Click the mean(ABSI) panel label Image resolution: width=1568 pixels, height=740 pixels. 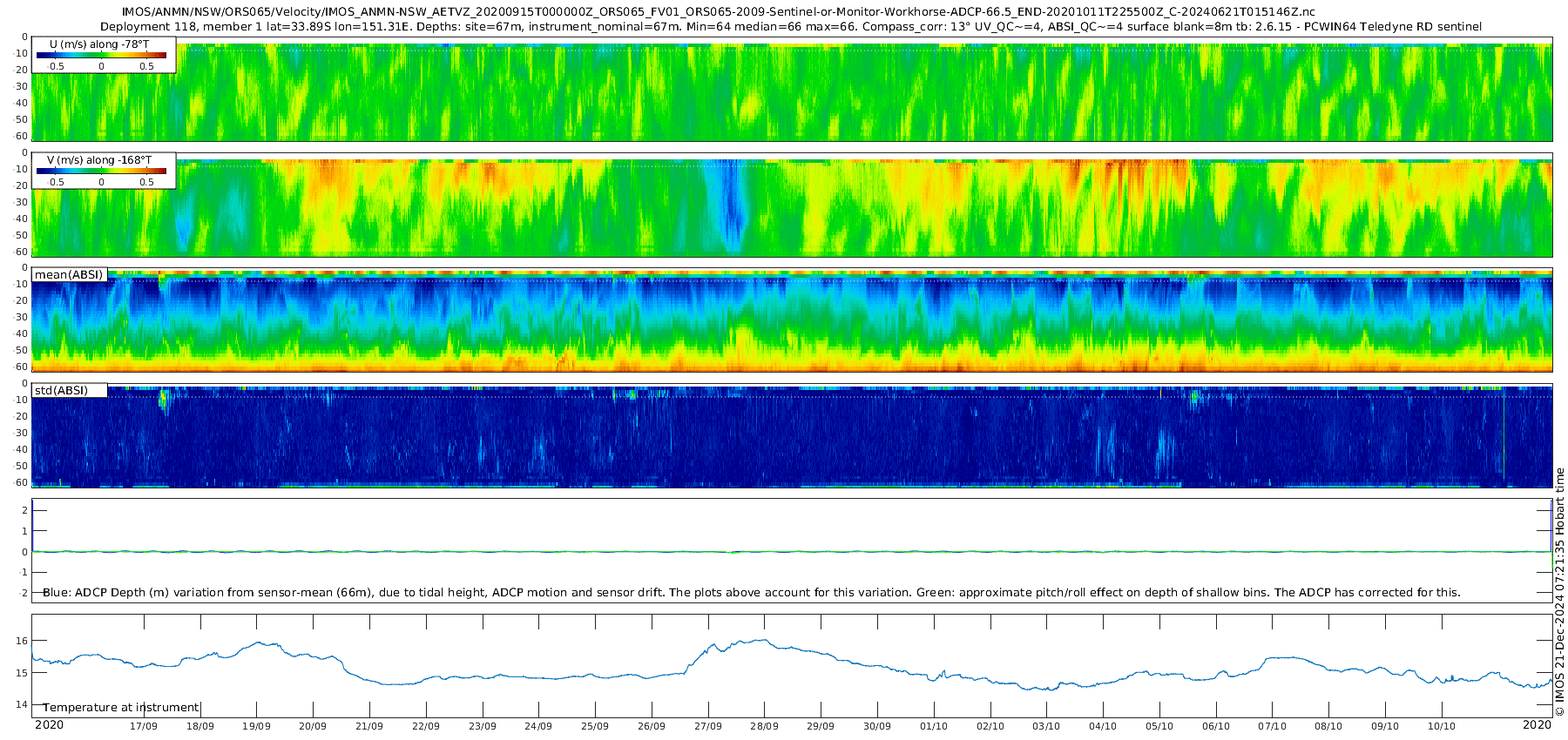pos(69,275)
